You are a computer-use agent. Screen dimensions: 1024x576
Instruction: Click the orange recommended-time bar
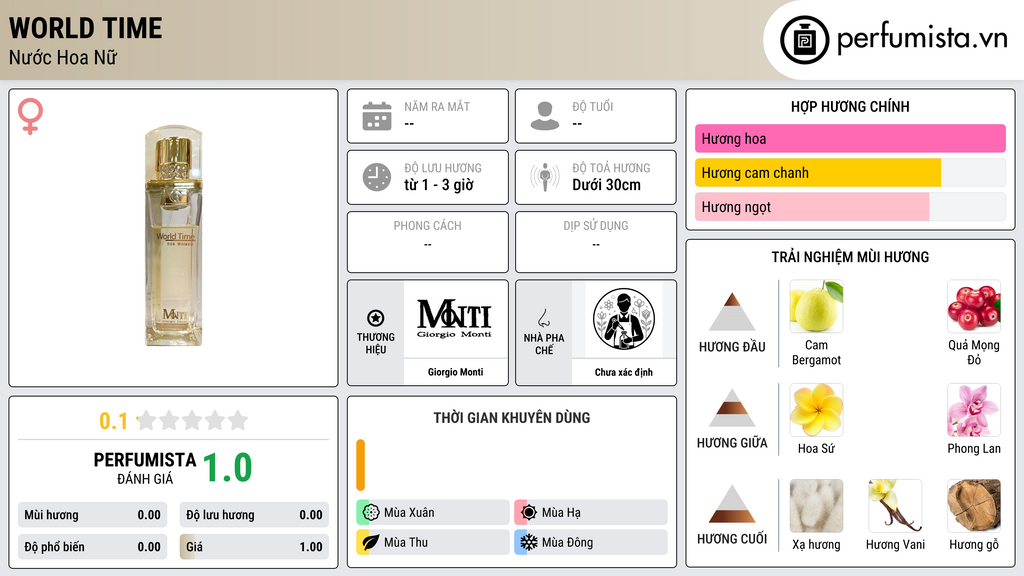pyautogui.click(x=360, y=465)
